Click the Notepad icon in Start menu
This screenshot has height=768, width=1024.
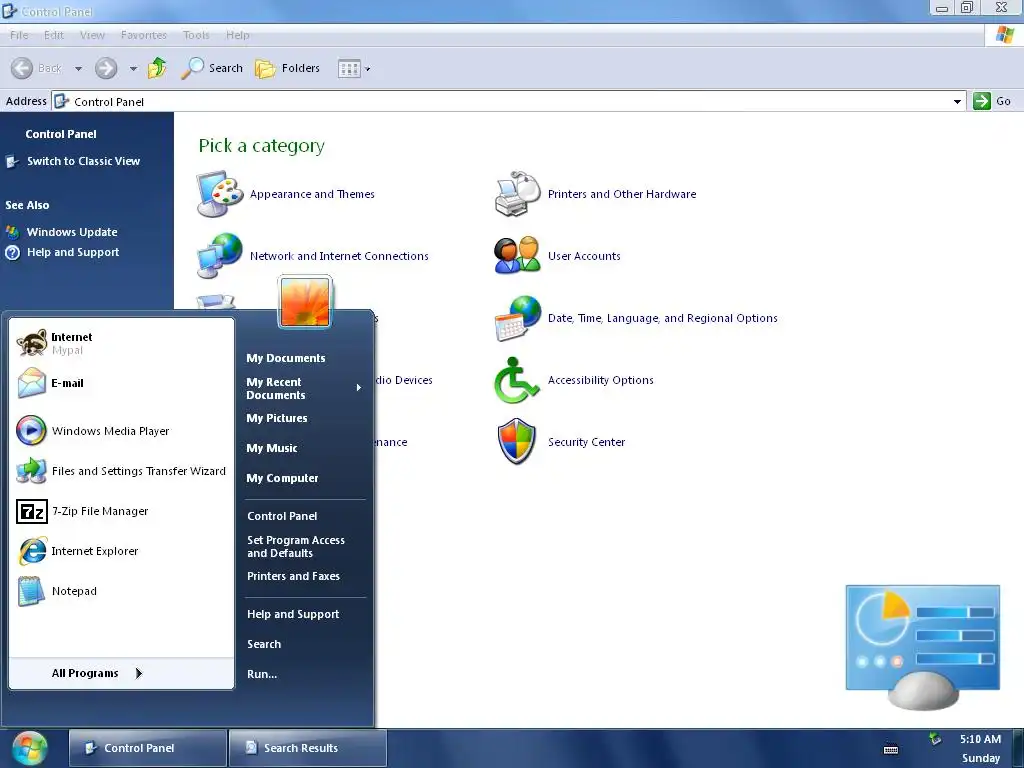click(31, 591)
